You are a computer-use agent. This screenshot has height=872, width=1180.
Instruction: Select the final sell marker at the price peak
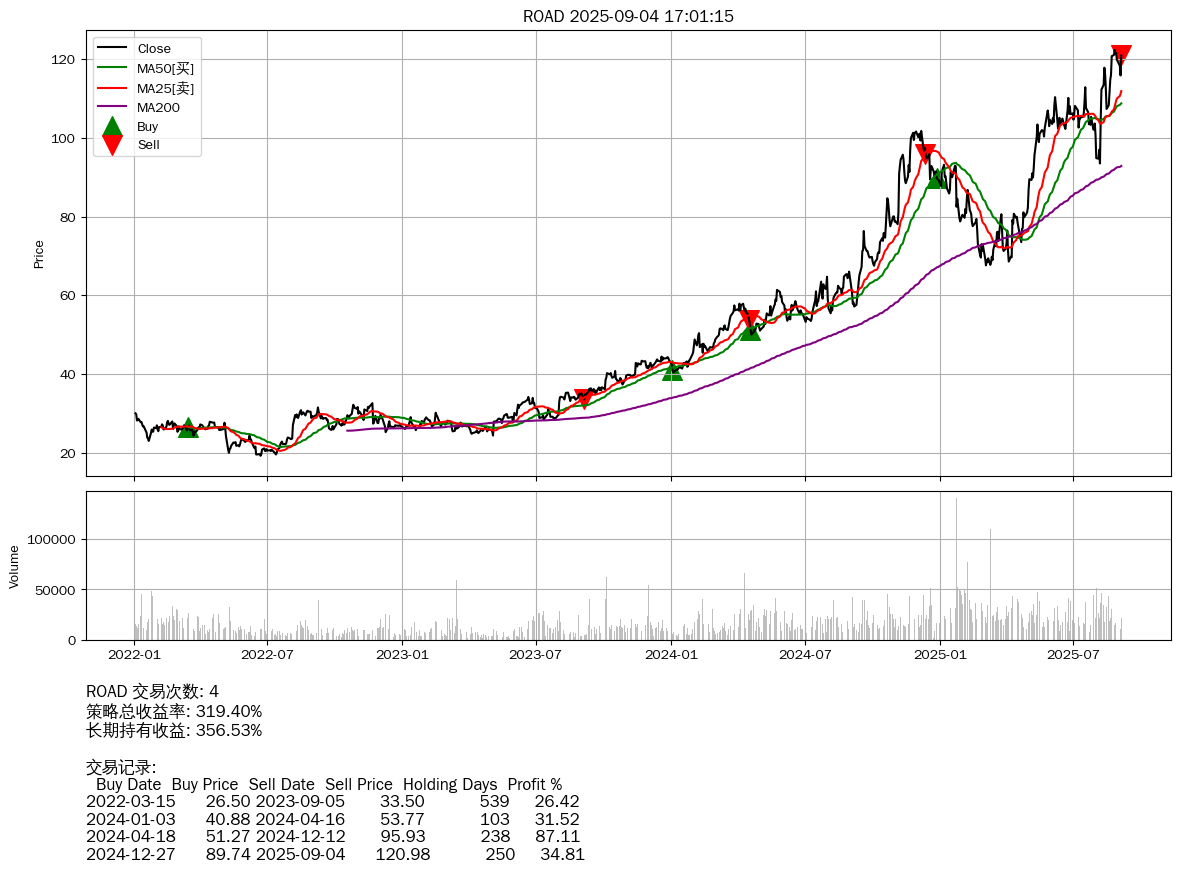pyautogui.click(x=1121, y=54)
